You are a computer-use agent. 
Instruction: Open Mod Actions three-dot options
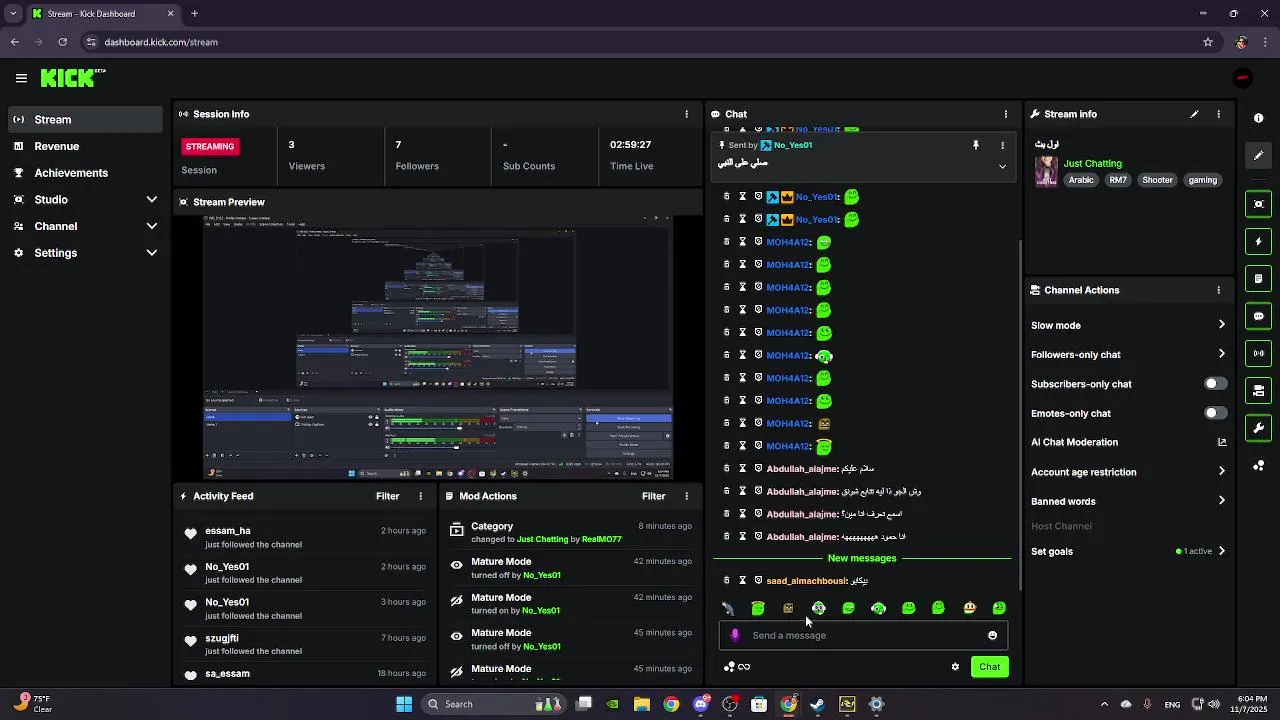686,496
